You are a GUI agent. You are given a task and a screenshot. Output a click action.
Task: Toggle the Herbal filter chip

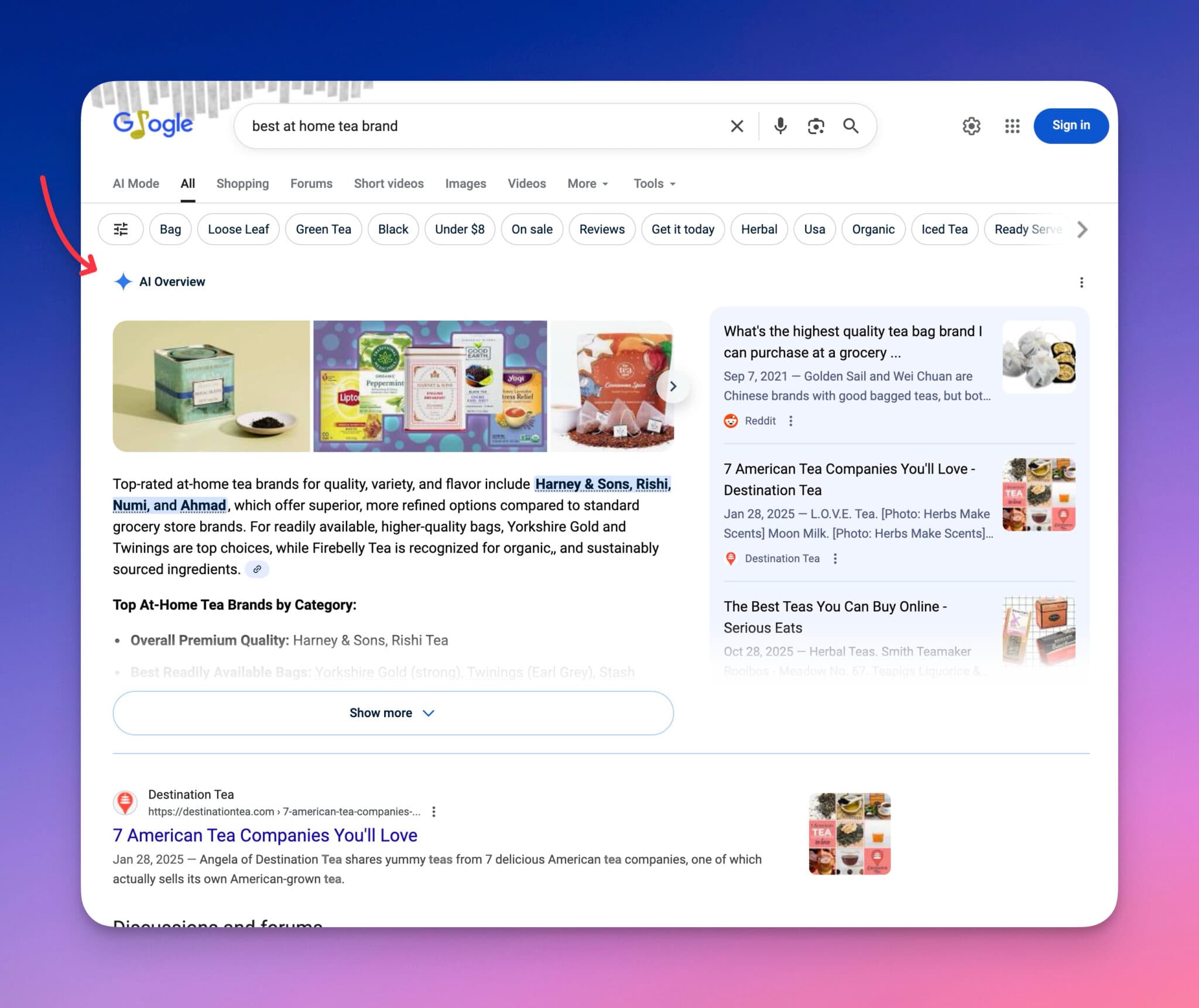point(759,229)
